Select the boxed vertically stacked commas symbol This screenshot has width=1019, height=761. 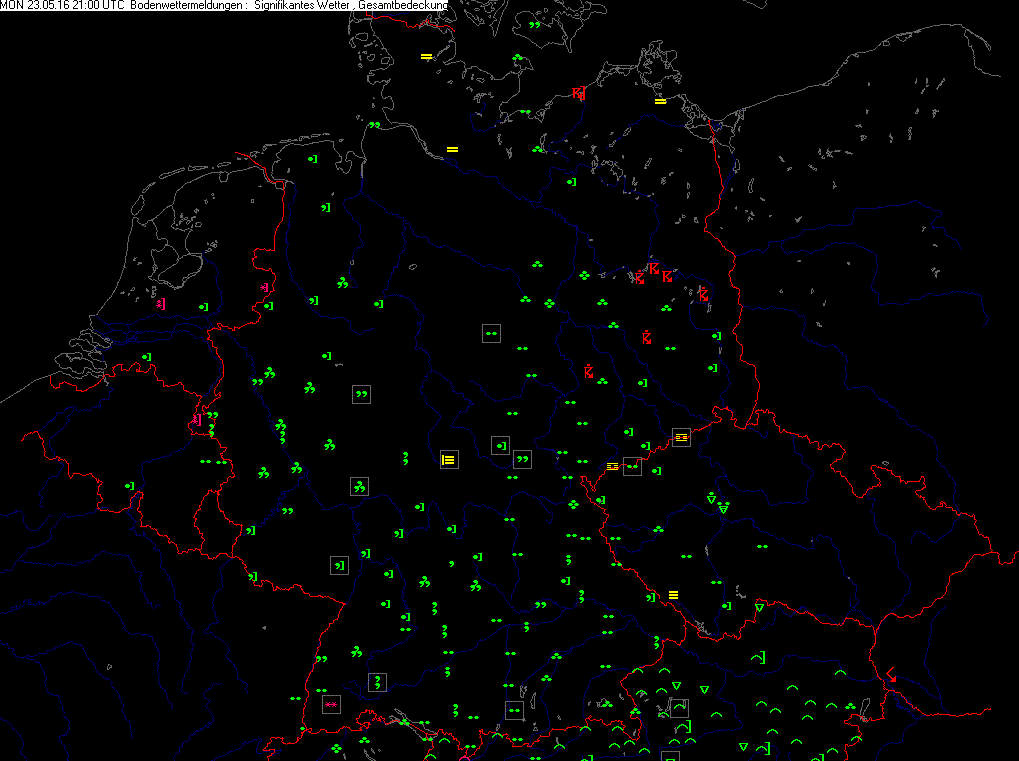tap(377, 682)
